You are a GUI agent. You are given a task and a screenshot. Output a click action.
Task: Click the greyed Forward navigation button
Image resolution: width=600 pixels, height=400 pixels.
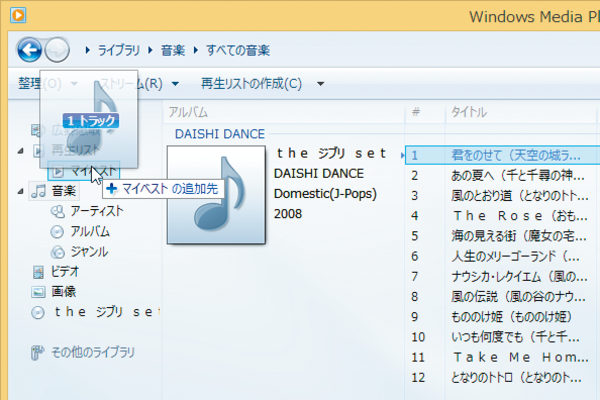tap(57, 50)
